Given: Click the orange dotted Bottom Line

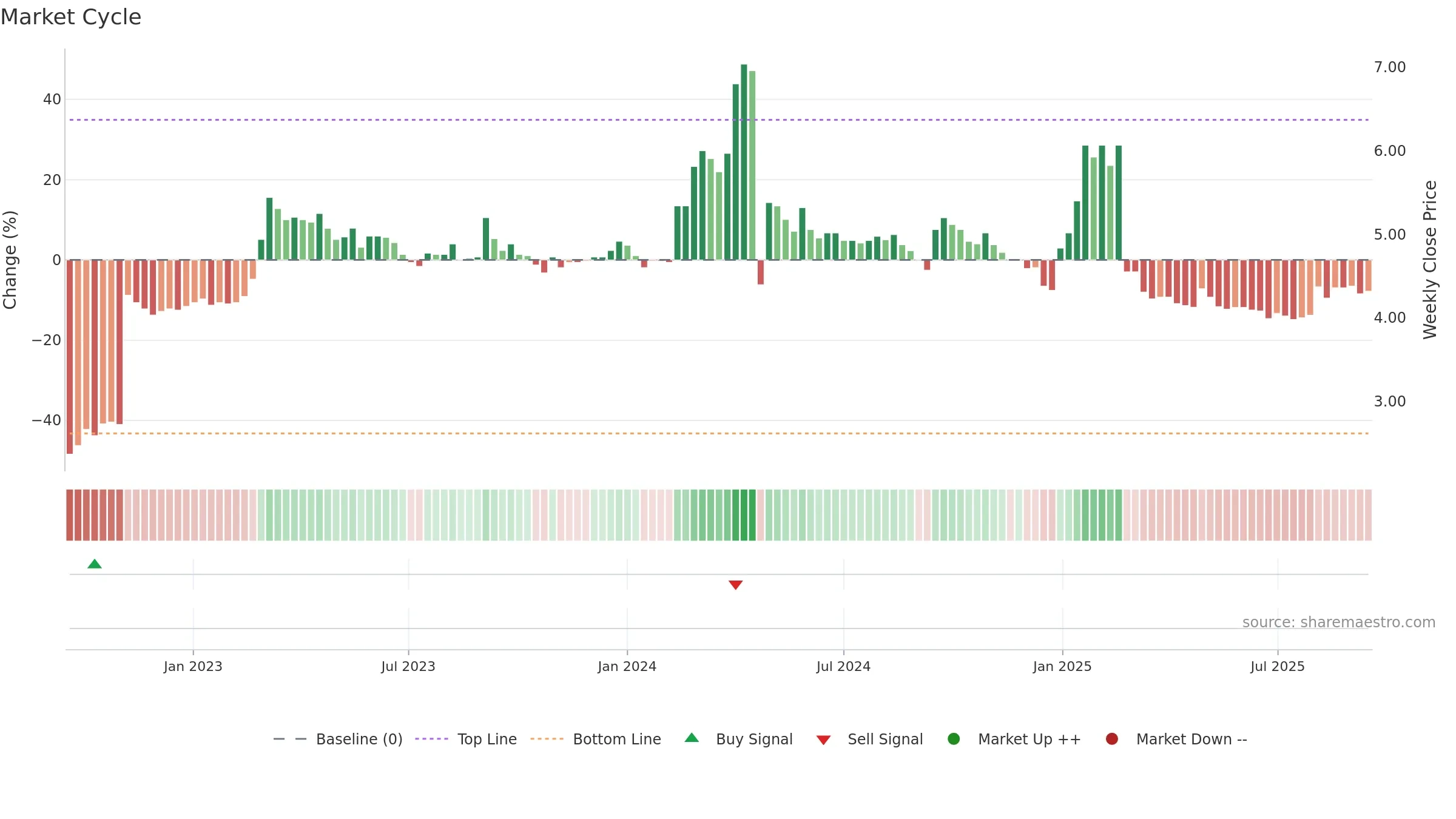Looking at the screenshot, I should click(x=719, y=433).
